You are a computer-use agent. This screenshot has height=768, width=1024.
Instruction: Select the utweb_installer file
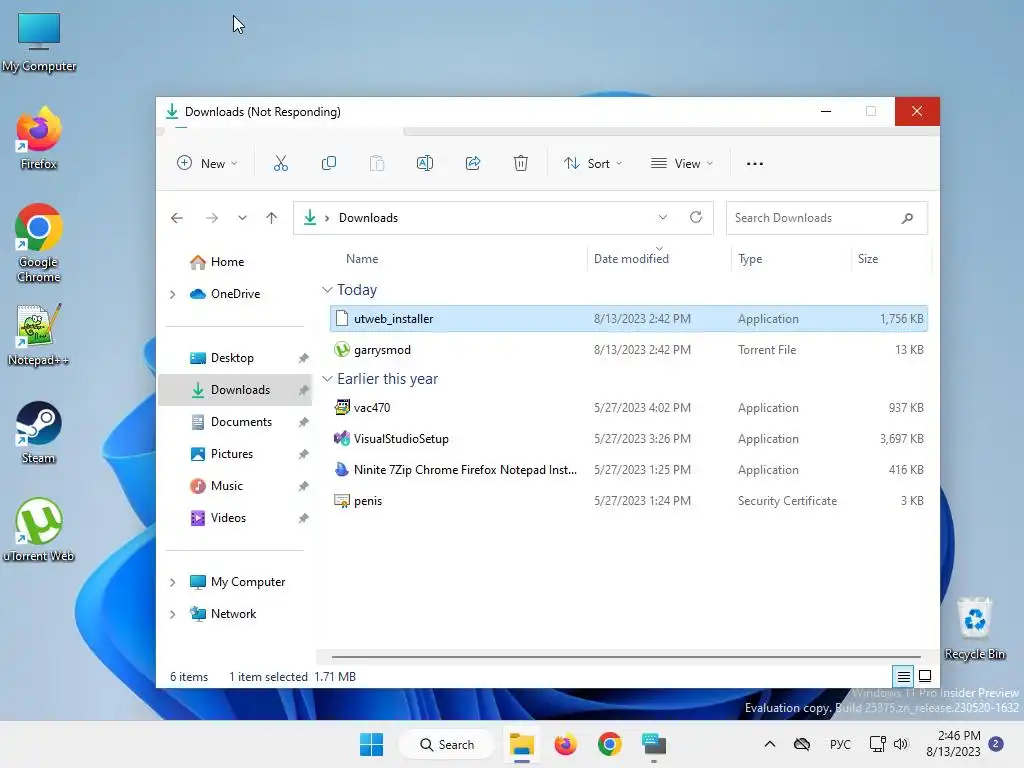[x=629, y=319]
